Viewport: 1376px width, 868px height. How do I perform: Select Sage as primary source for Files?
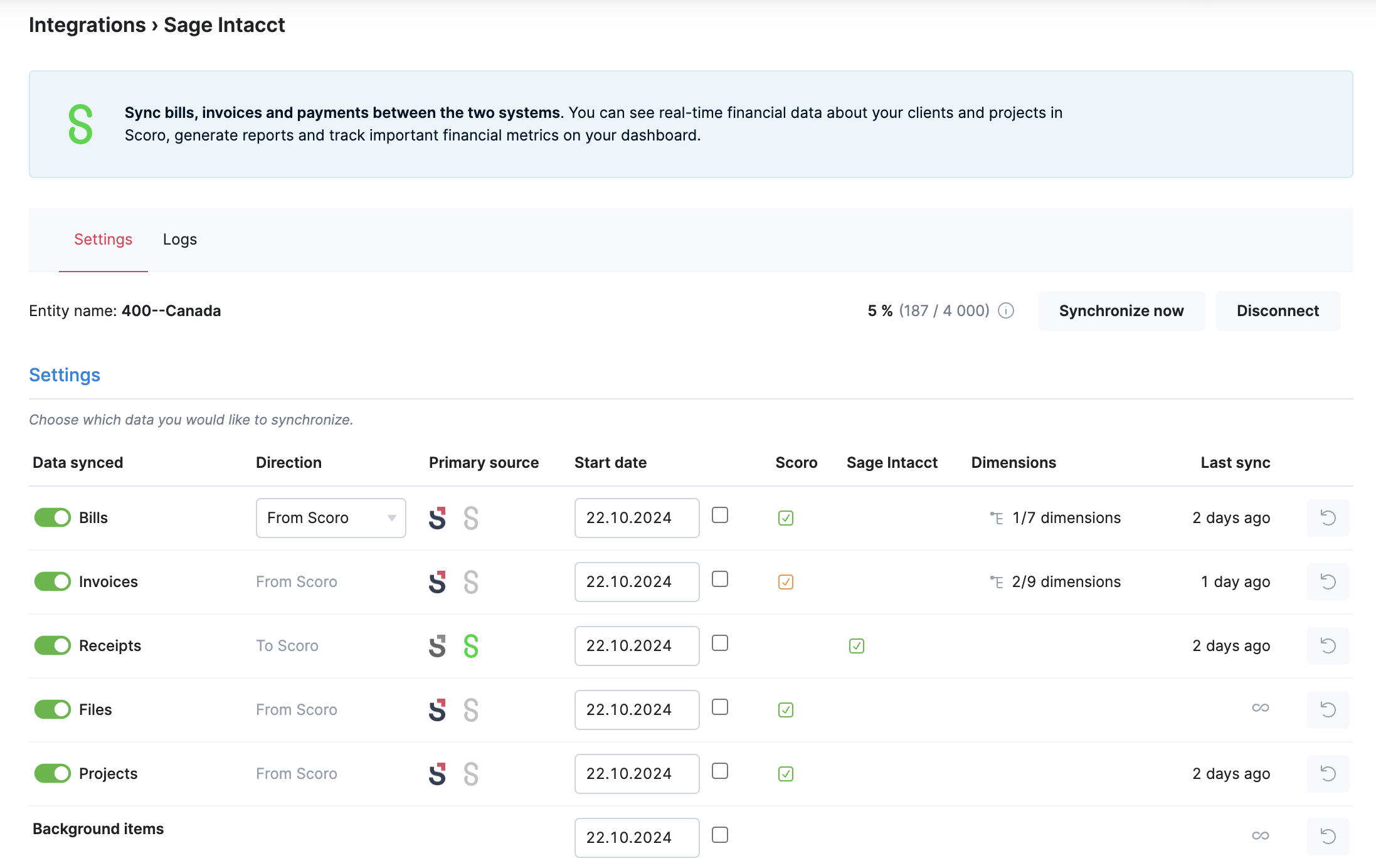[471, 710]
